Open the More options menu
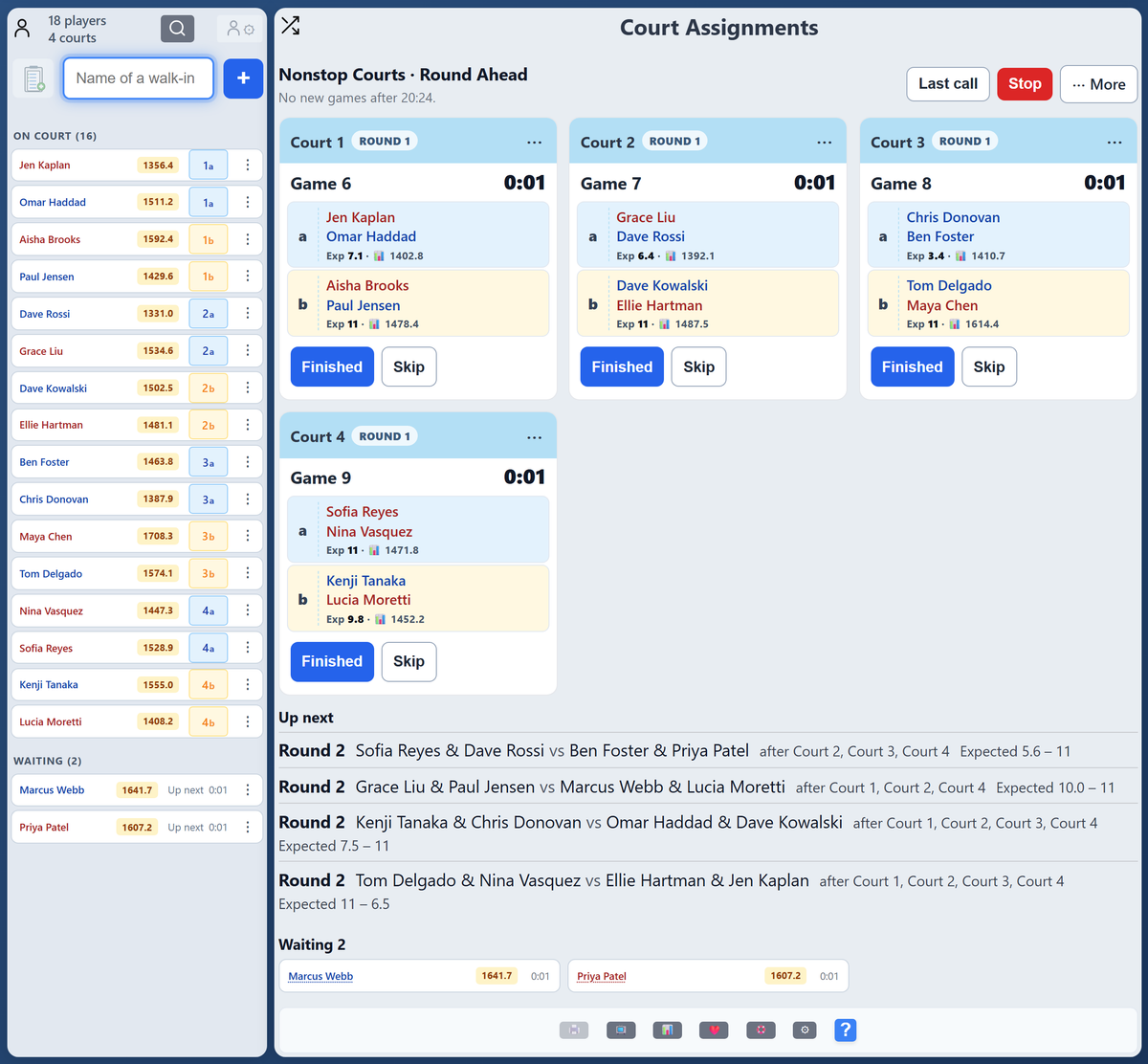The image size is (1148, 1064). coord(1099,84)
